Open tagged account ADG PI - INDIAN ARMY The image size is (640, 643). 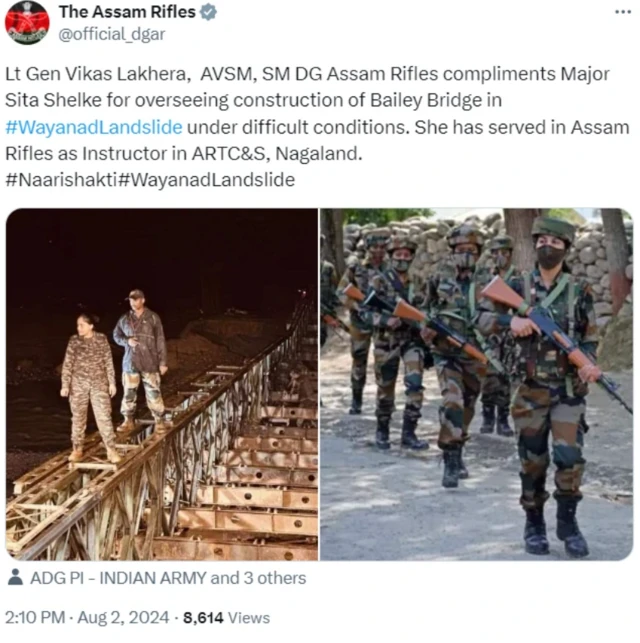click(x=118, y=578)
